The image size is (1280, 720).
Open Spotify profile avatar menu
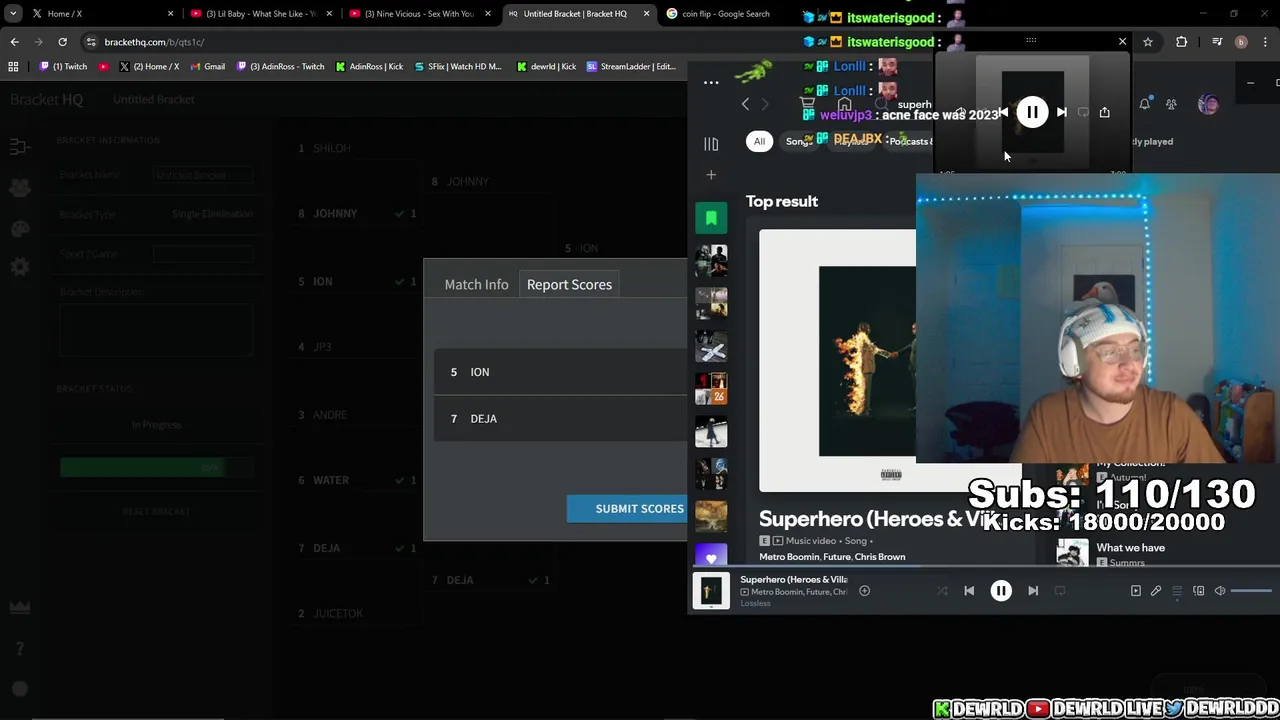pos(1208,104)
